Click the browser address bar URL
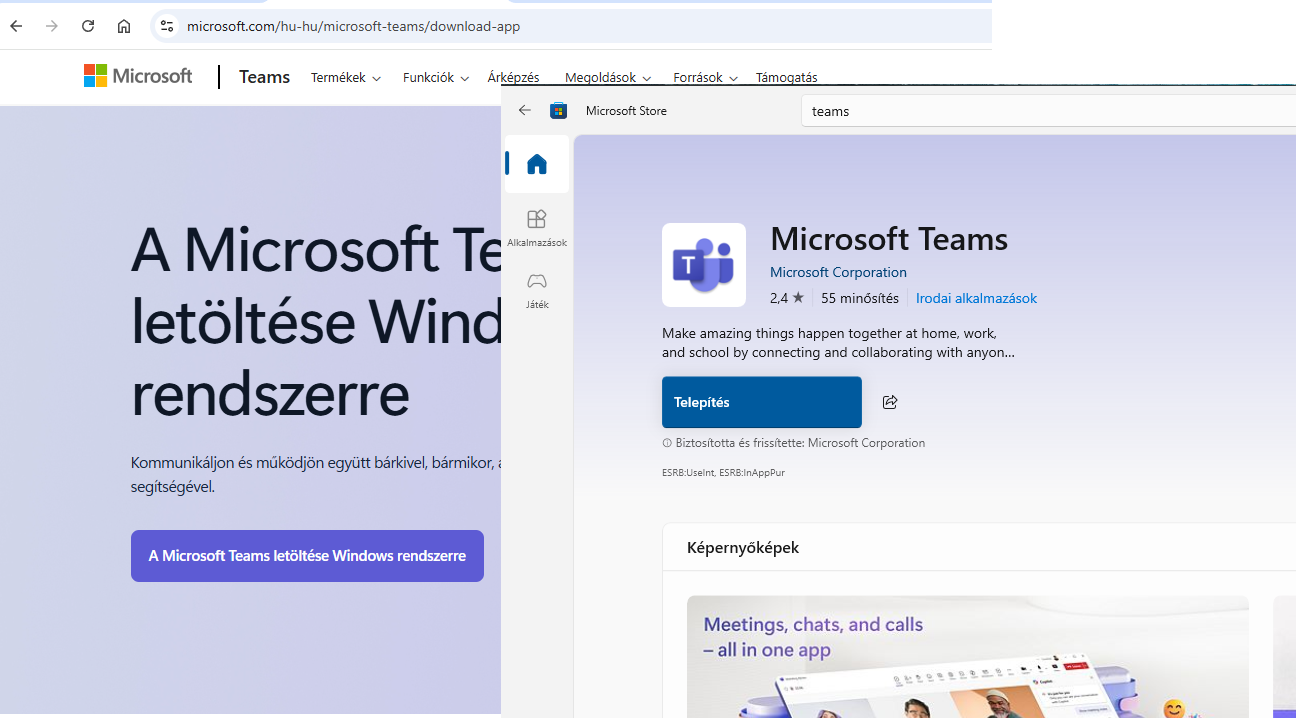The width and height of the screenshot is (1296, 718). [353, 26]
